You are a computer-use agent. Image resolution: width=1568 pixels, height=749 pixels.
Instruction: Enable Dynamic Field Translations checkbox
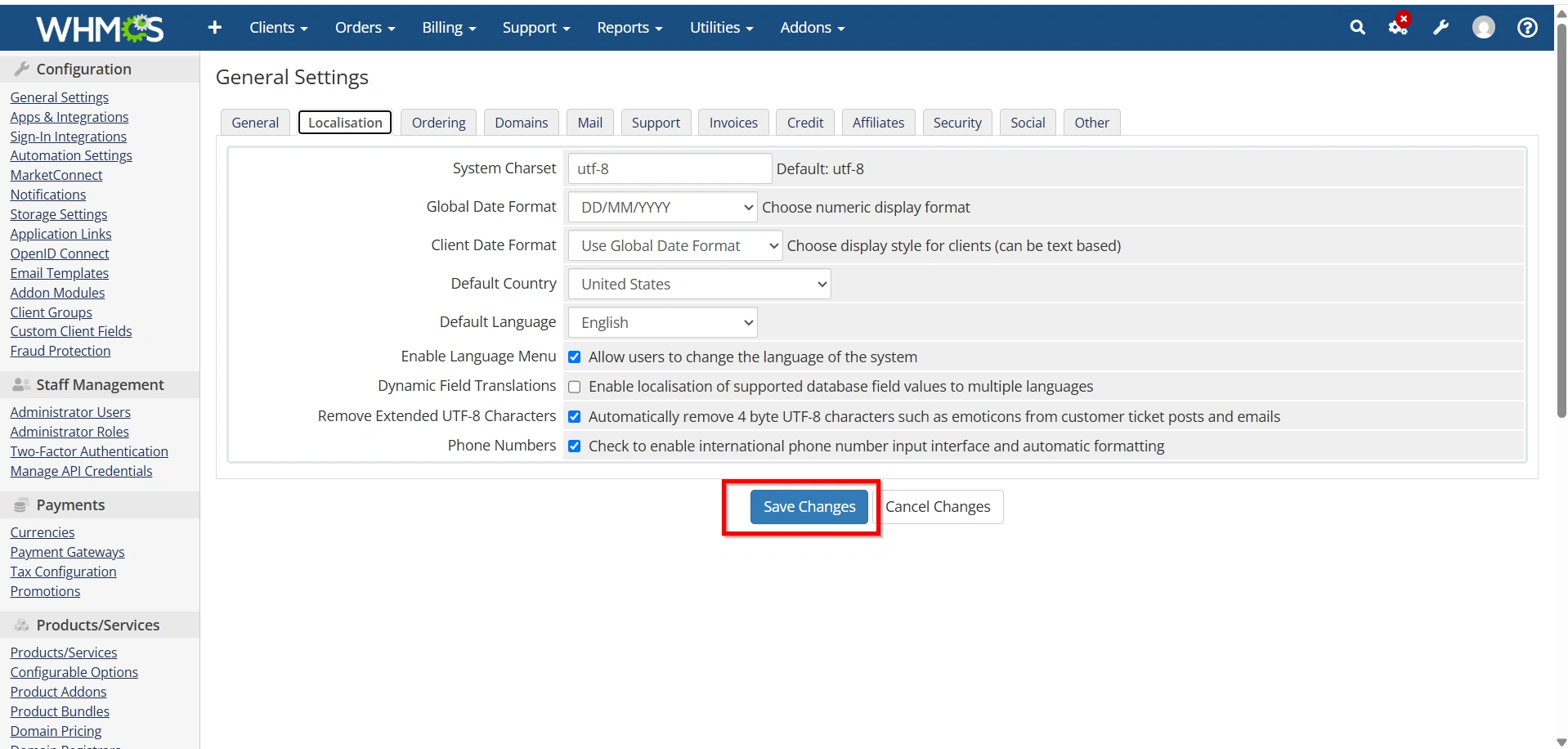click(575, 387)
